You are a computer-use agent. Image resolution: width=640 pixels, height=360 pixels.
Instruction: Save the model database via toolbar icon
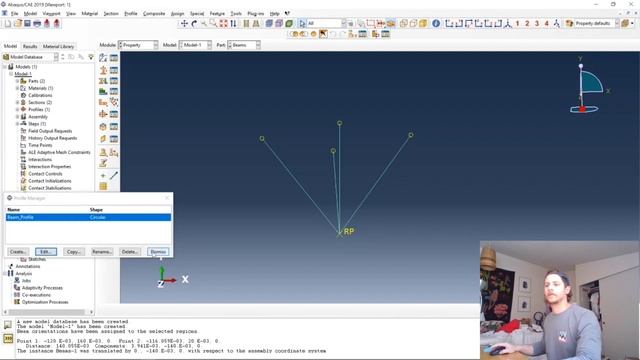(27, 24)
